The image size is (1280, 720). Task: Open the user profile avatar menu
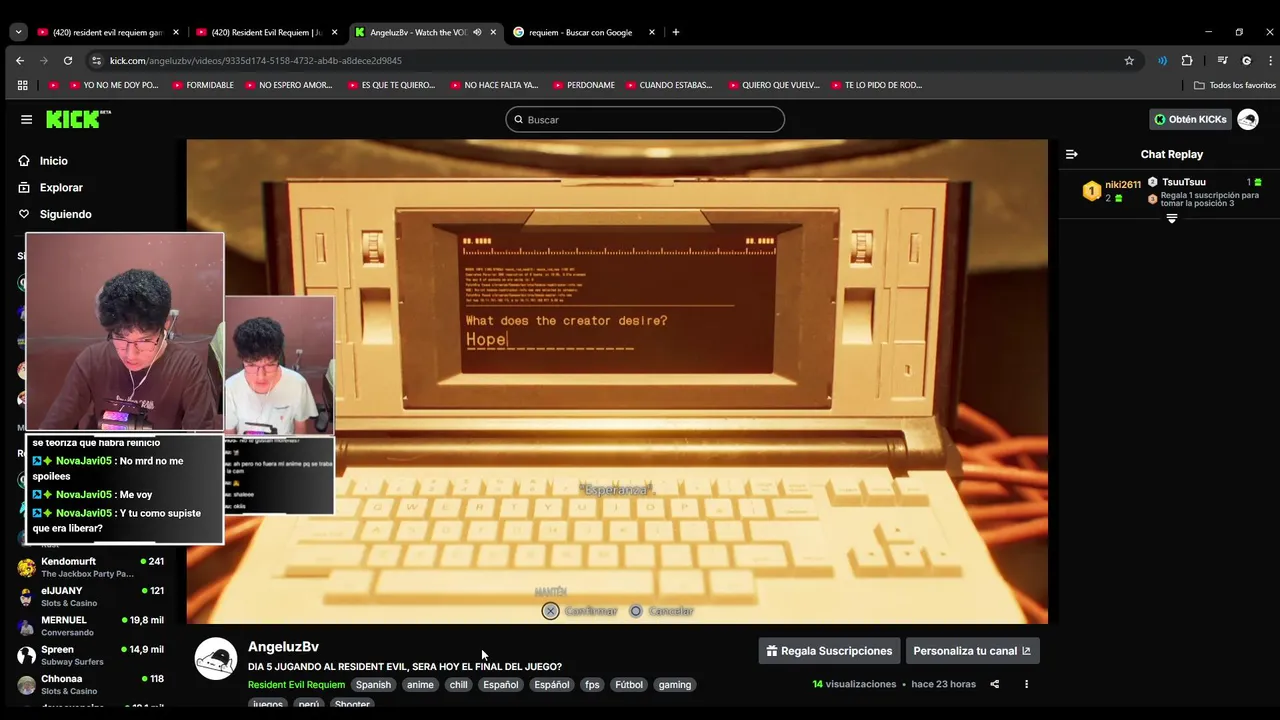pyautogui.click(x=1248, y=119)
